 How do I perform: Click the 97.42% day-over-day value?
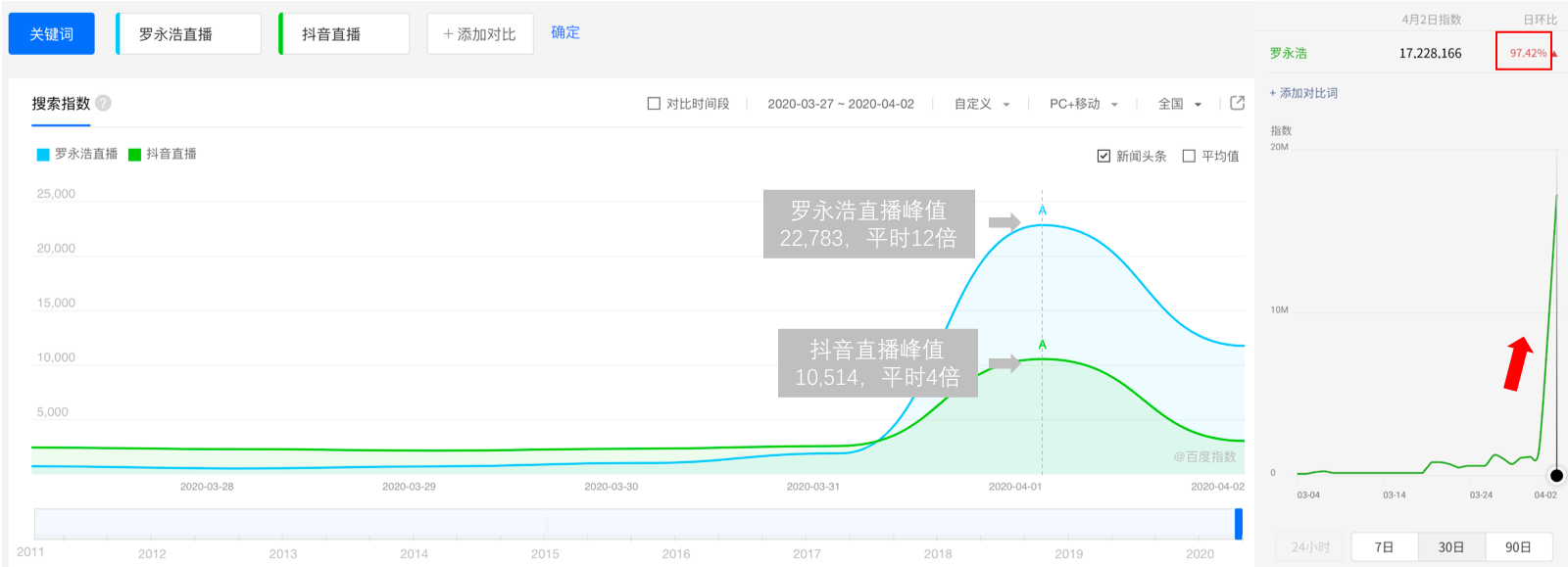pyautogui.click(x=1528, y=53)
